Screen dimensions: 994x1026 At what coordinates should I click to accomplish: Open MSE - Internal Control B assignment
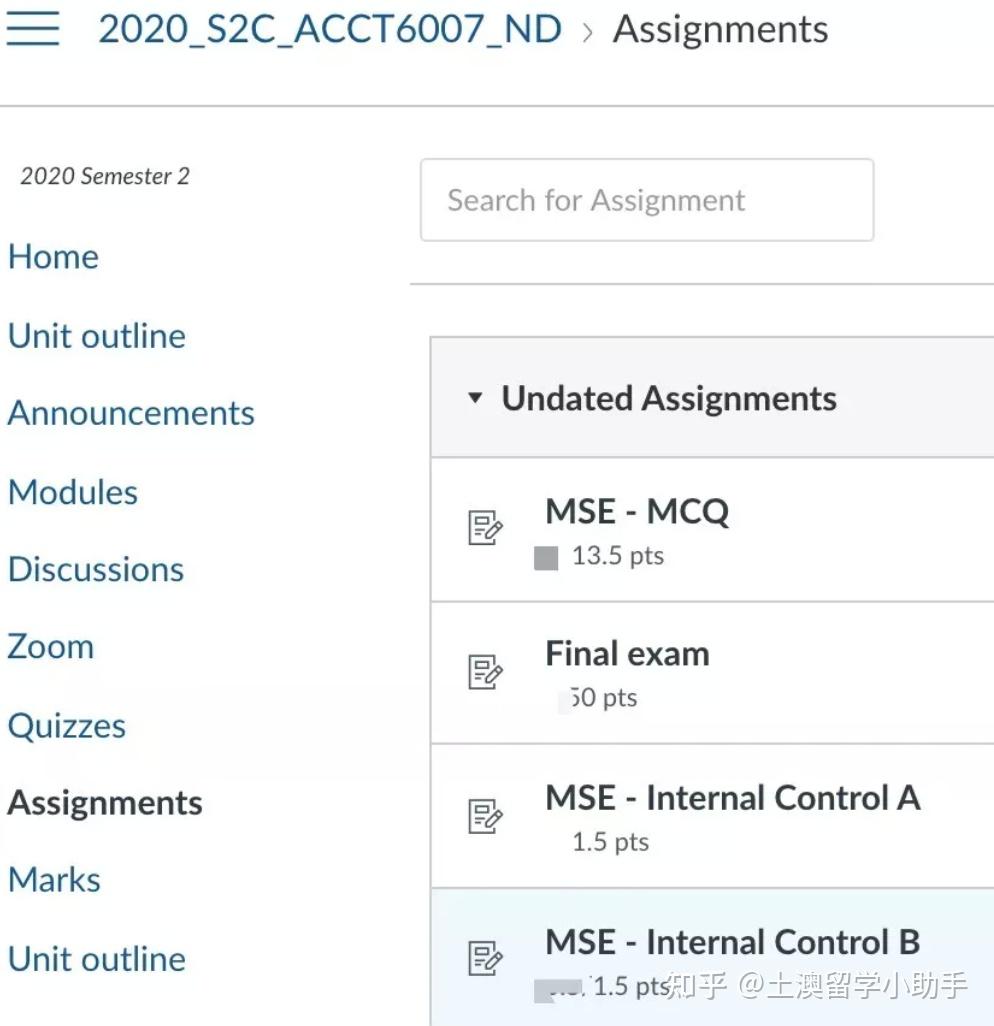point(733,942)
